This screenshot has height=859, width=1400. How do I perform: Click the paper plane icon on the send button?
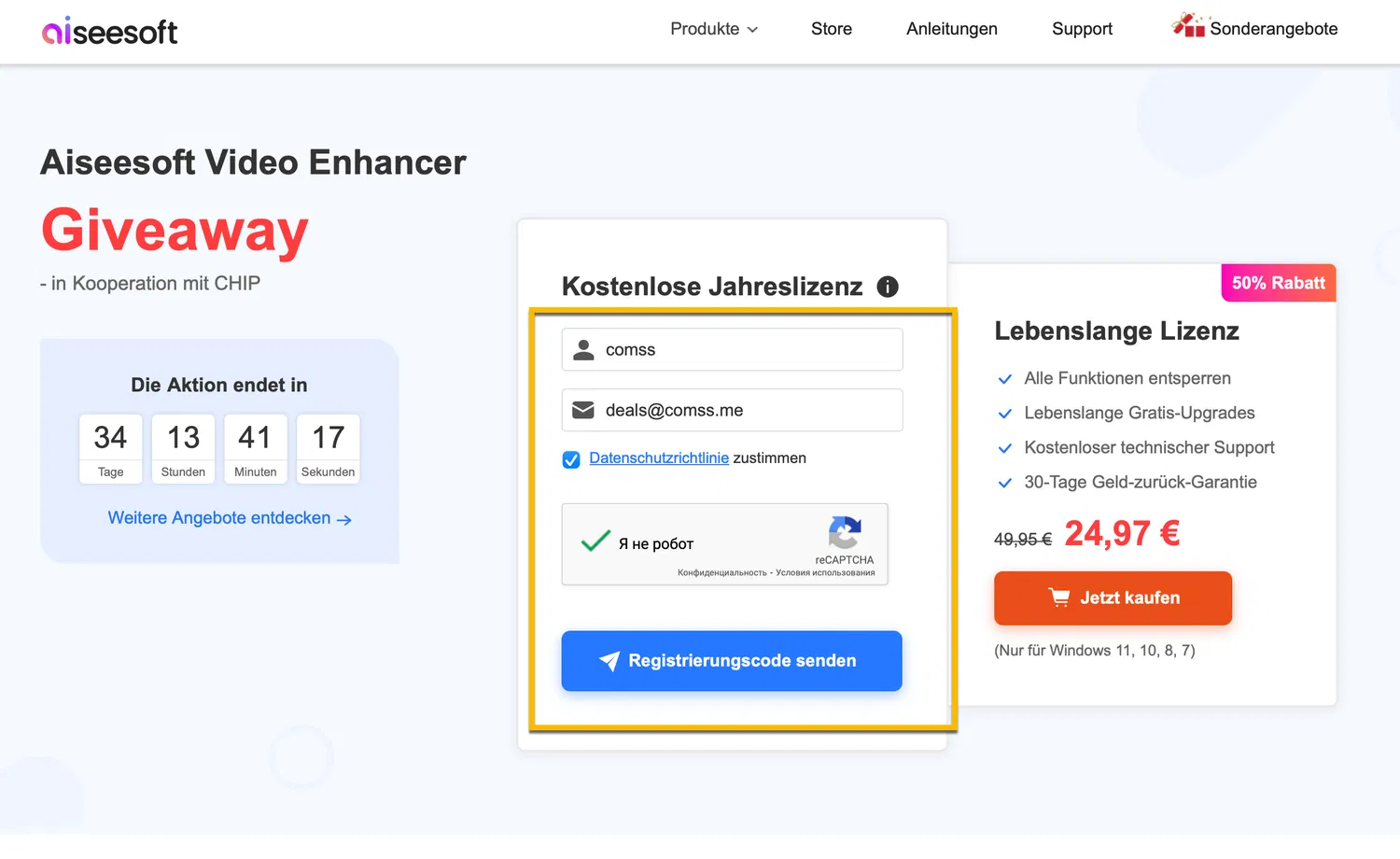click(609, 661)
